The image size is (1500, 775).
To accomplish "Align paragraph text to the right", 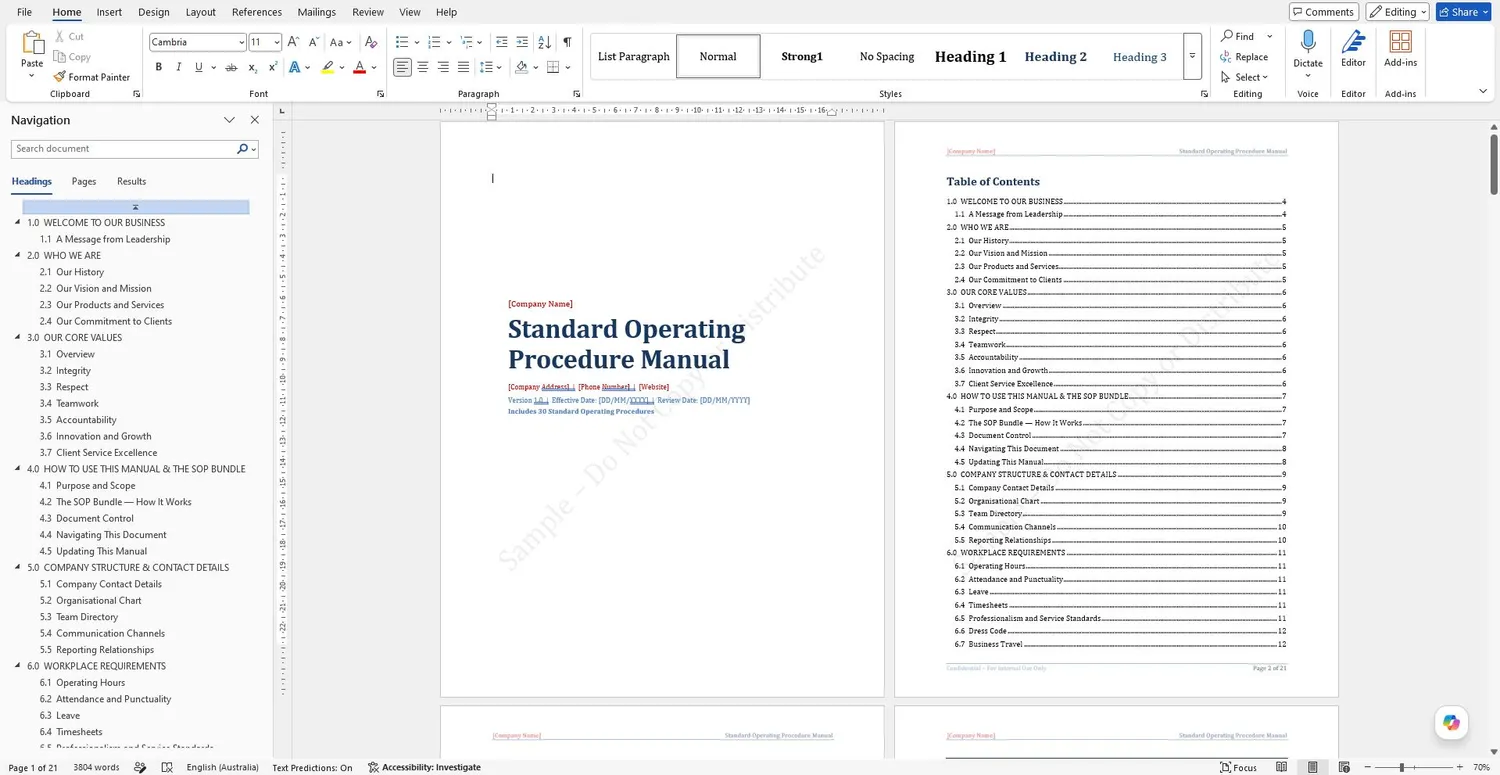I will [443, 67].
